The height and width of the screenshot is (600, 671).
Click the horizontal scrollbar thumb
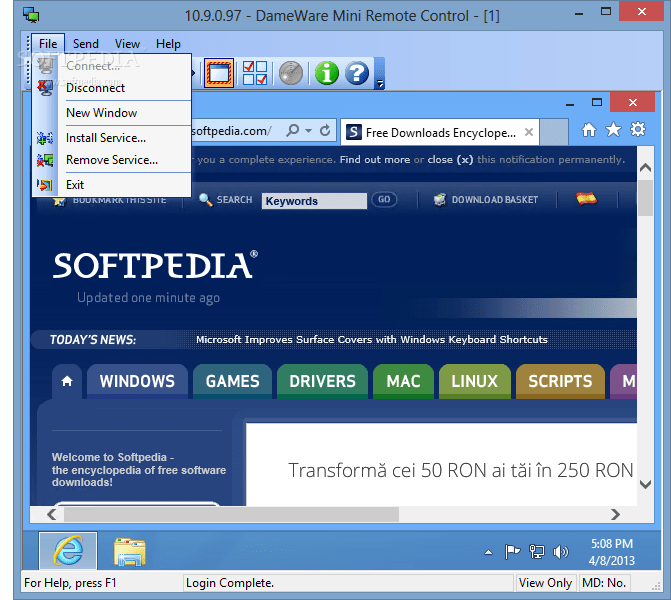[231, 514]
